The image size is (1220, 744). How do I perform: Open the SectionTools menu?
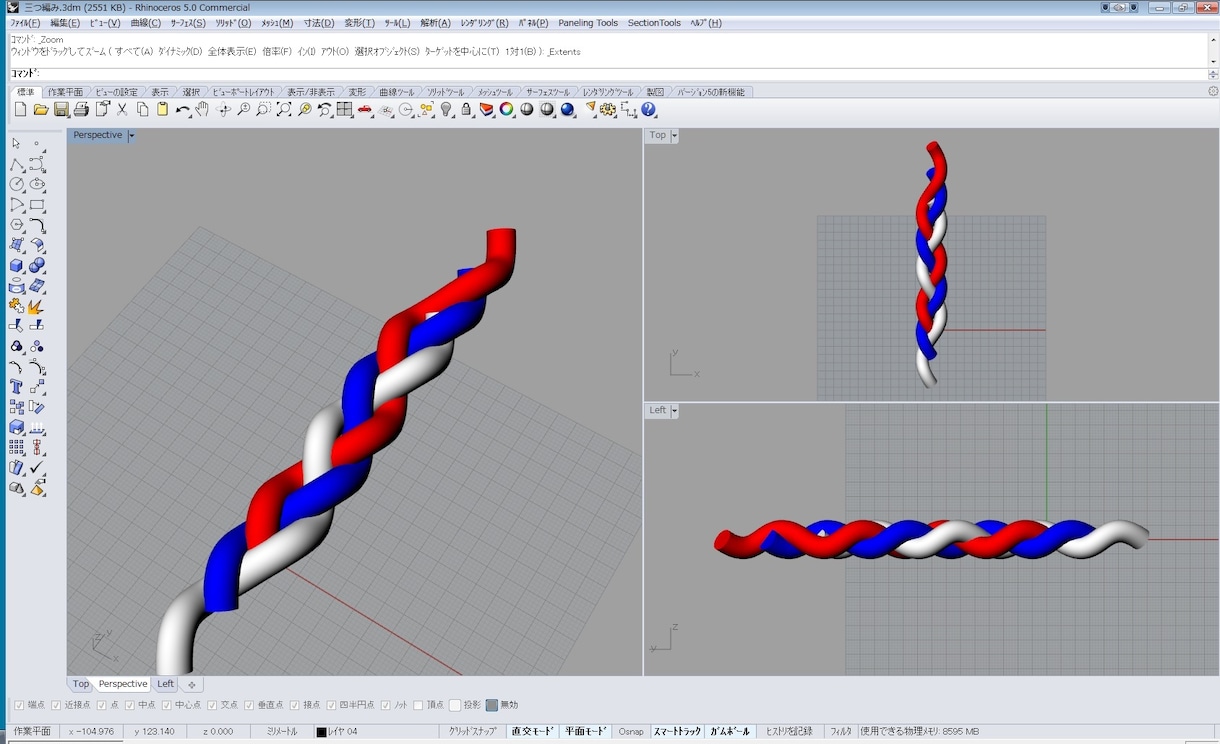tap(654, 23)
